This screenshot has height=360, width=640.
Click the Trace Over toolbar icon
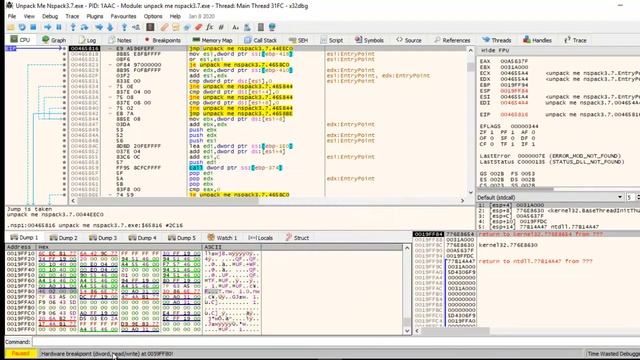click(x=110, y=27)
